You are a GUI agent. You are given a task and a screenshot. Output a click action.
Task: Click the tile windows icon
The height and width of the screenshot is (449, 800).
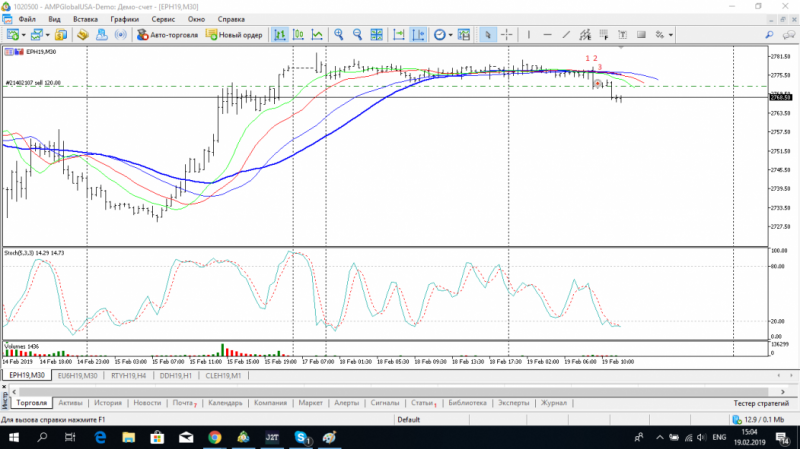click(376, 35)
